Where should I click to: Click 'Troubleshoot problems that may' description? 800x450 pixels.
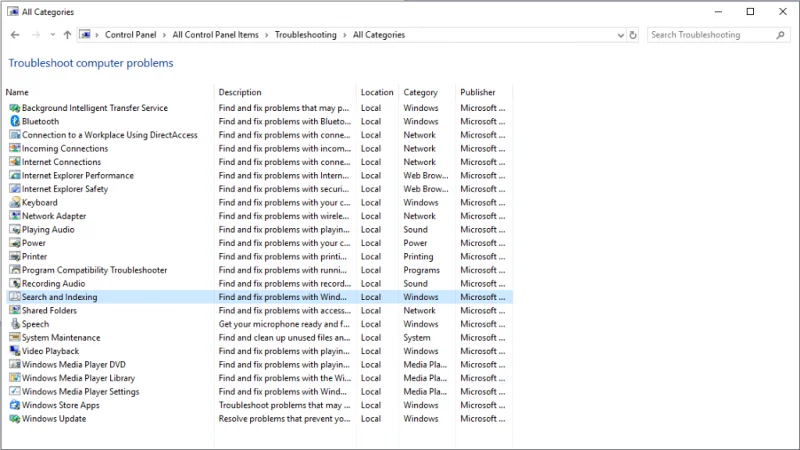click(284, 405)
